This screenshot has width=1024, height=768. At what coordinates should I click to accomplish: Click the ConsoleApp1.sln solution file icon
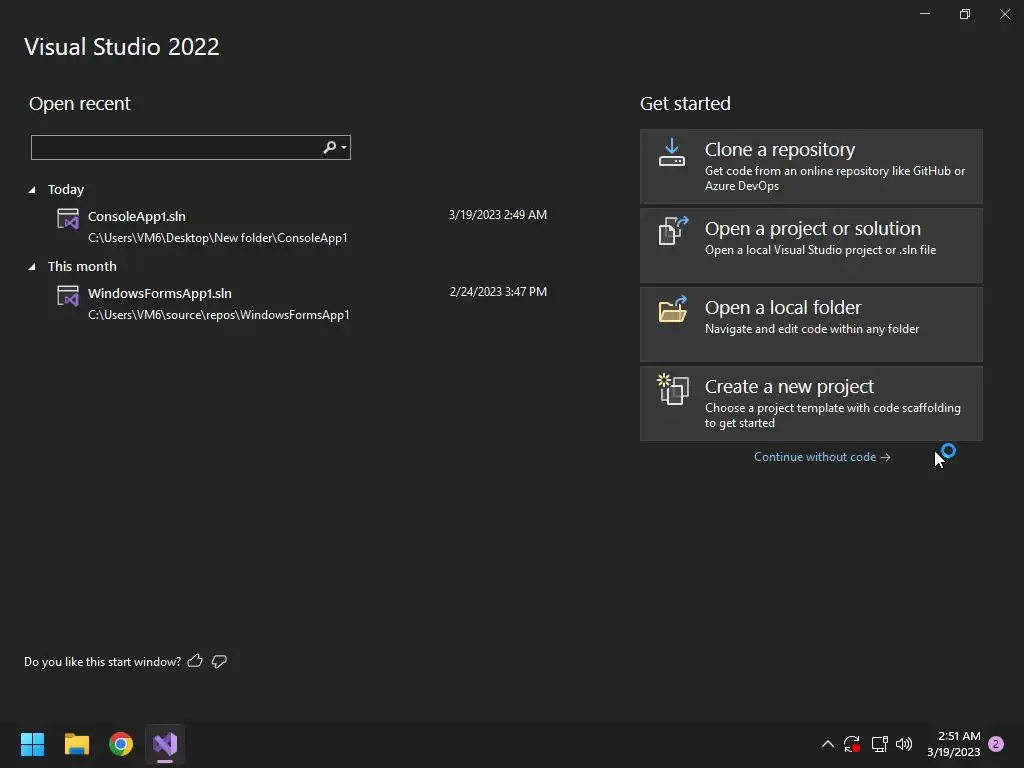coord(68,219)
